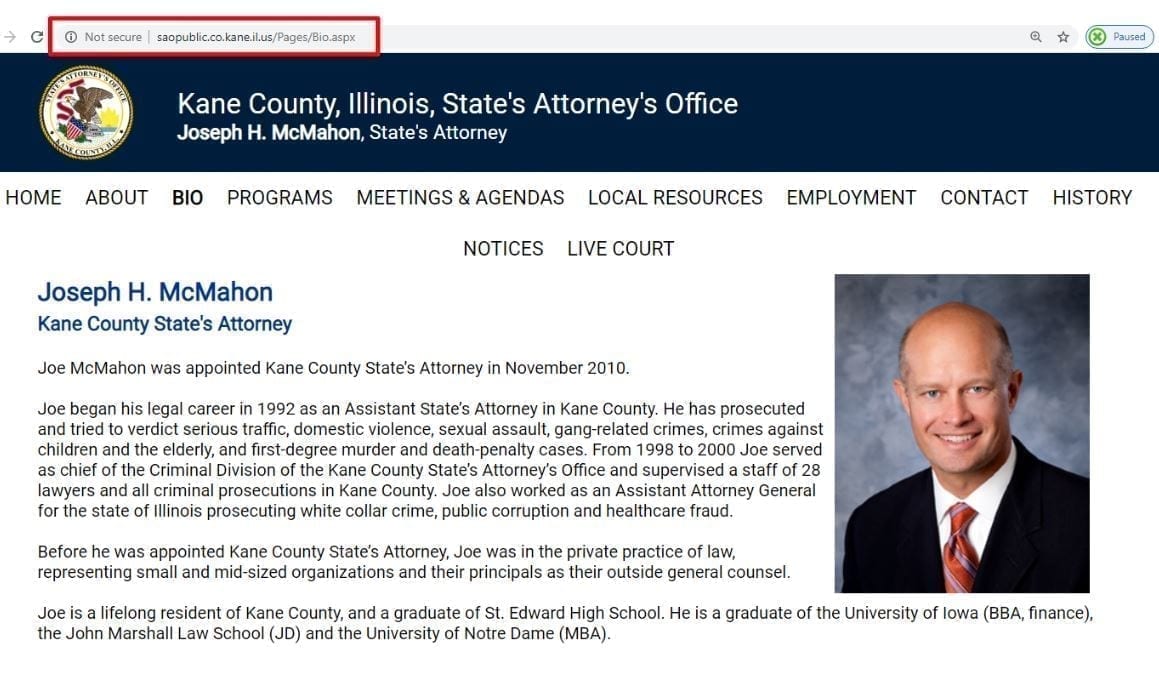
Task: Bookmark page with the star icon
Action: pos(1063,37)
